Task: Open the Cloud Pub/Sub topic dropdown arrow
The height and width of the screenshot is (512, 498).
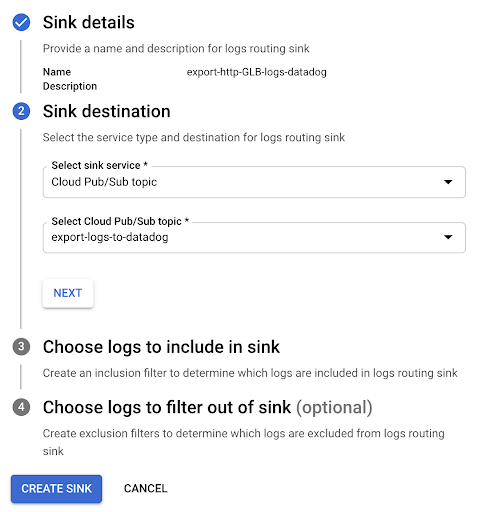Action: (x=448, y=237)
